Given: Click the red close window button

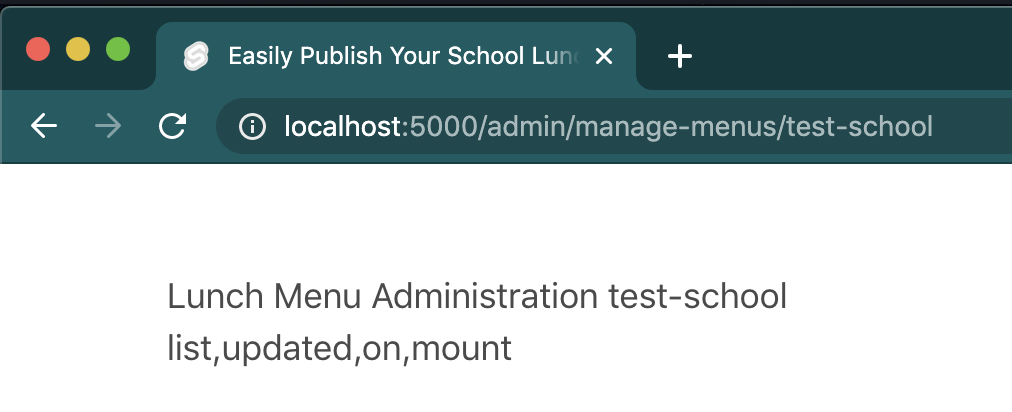Looking at the screenshot, I should [38, 49].
